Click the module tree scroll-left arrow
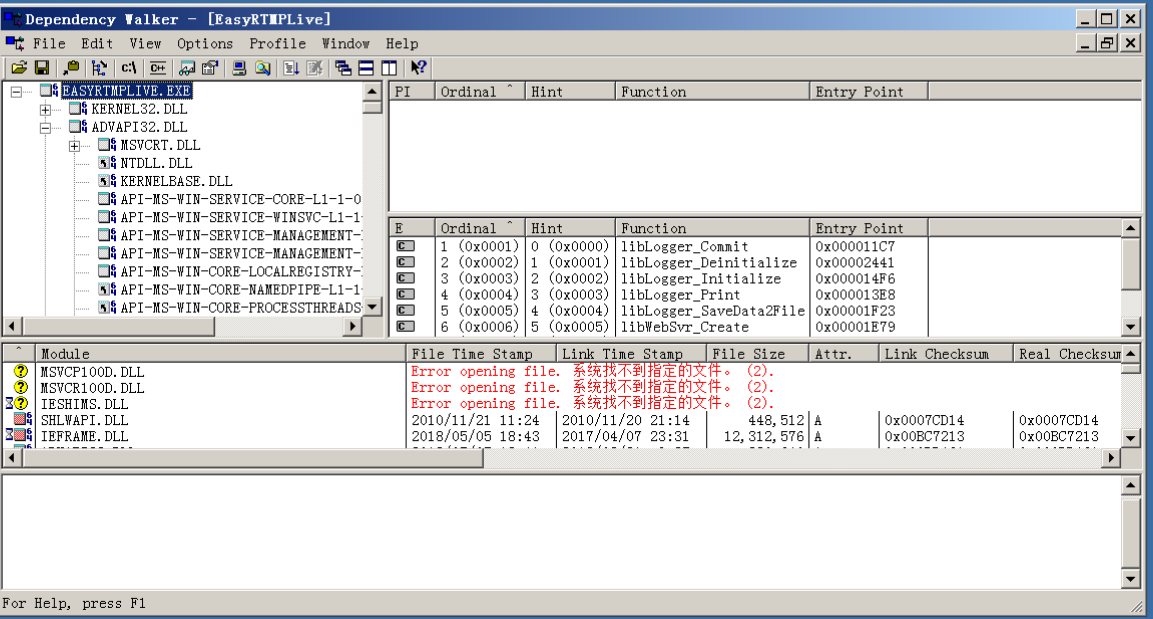Image resolution: width=1153 pixels, height=619 pixels. tap(12, 326)
